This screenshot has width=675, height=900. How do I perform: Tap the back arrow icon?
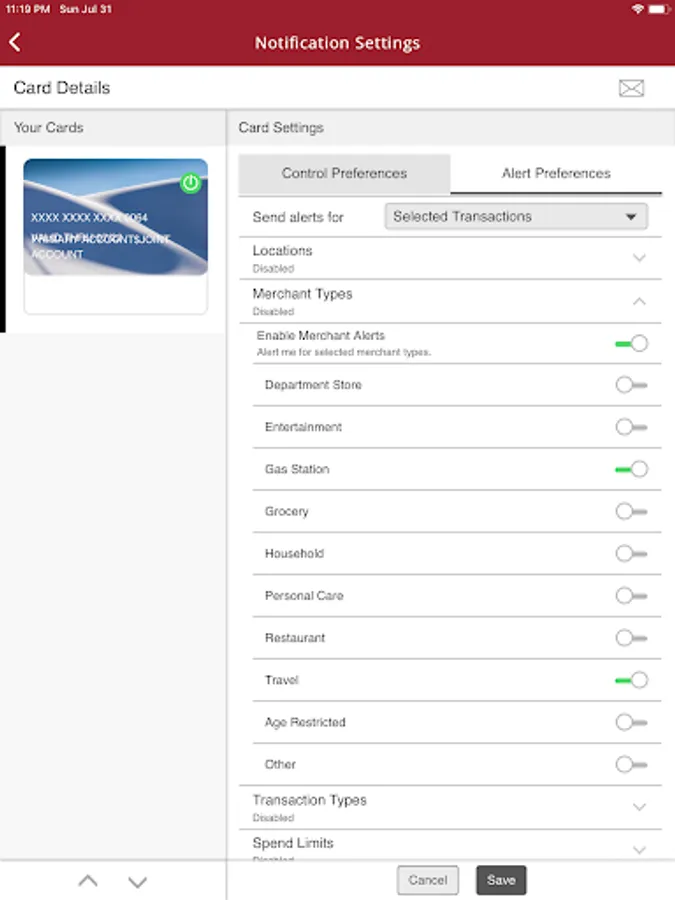15,42
